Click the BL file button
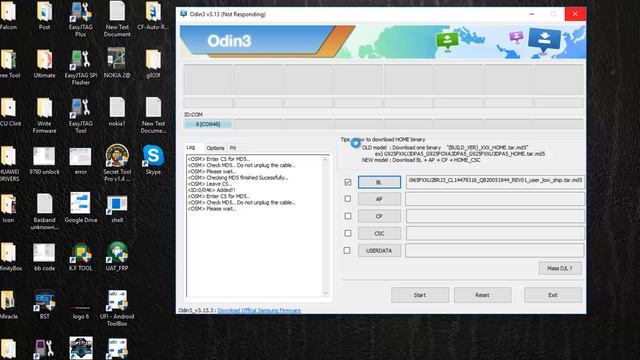Image resolution: width=640 pixels, height=360 pixels. point(379,182)
